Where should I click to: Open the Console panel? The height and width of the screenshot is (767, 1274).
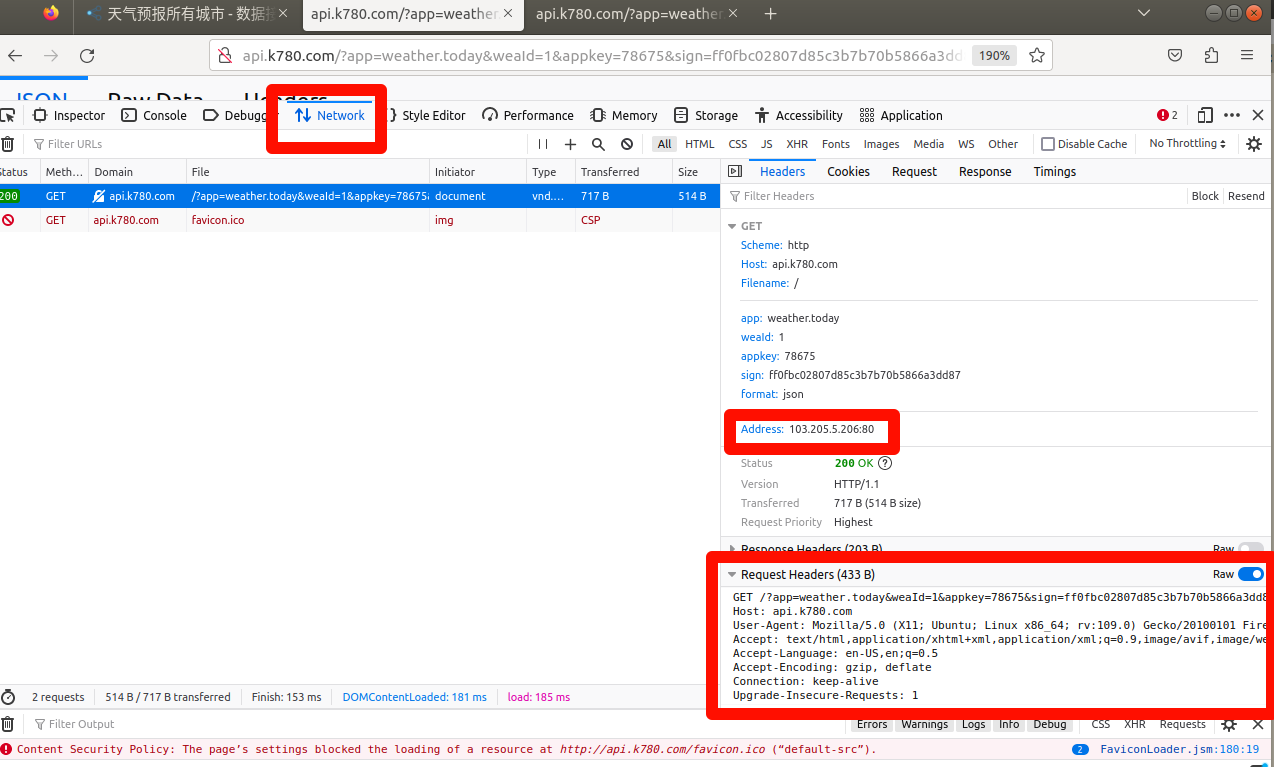click(154, 115)
